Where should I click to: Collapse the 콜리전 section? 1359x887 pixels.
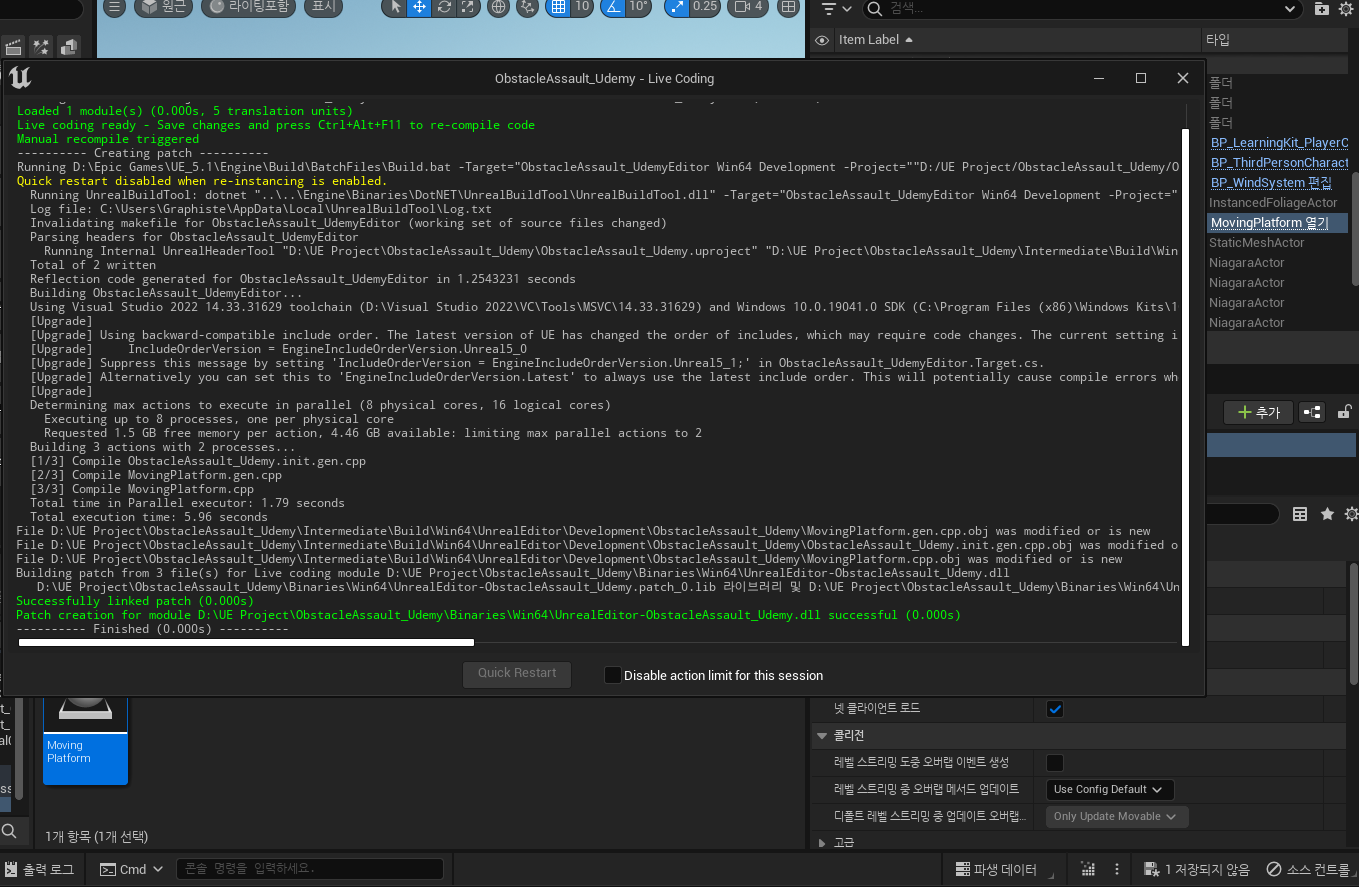pyautogui.click(x=822, y=736)
